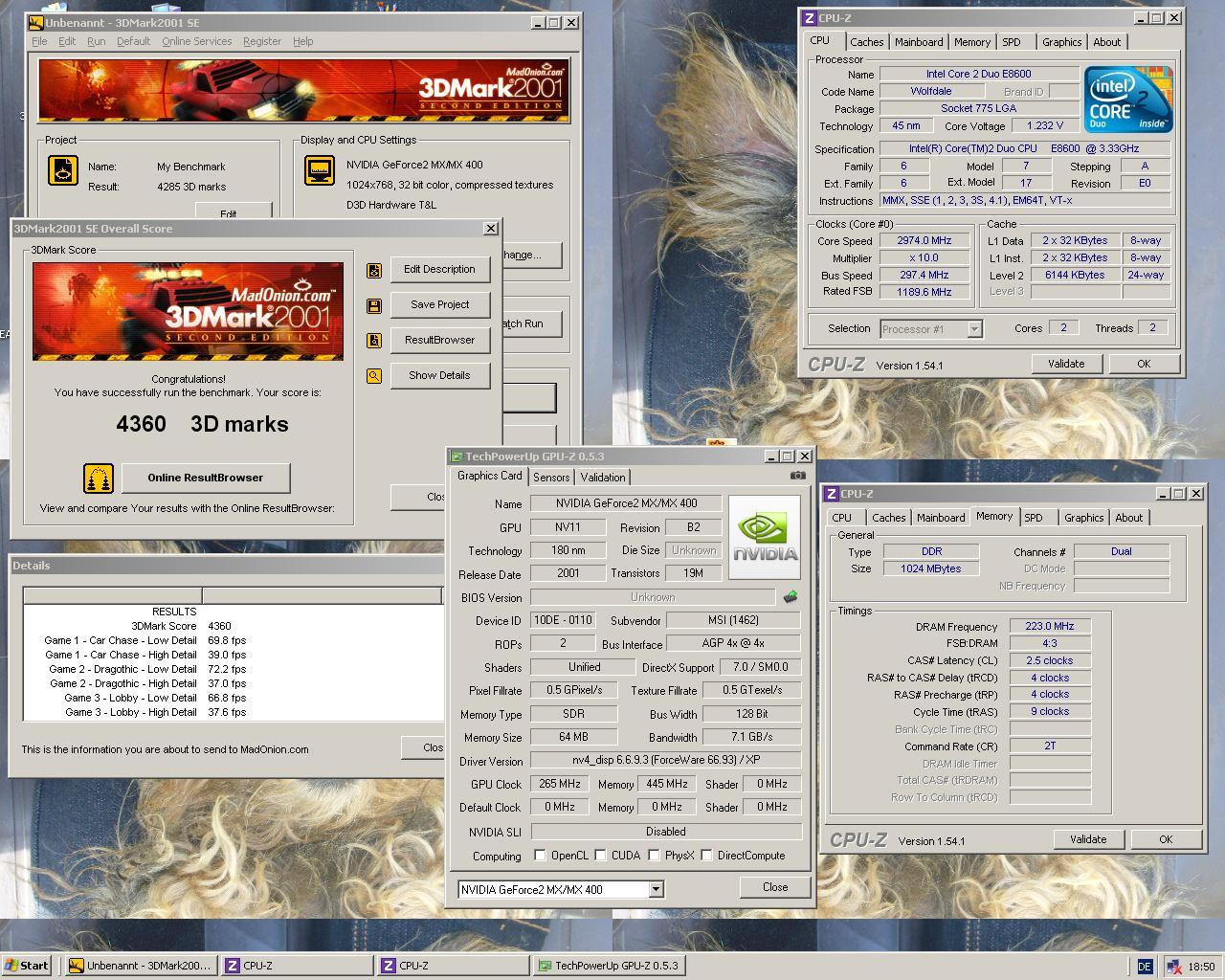The image size is (1225, 980).
Task: Select the GPU-Z taskbar button
Action: pyautogui.click(x=610, y=966)
